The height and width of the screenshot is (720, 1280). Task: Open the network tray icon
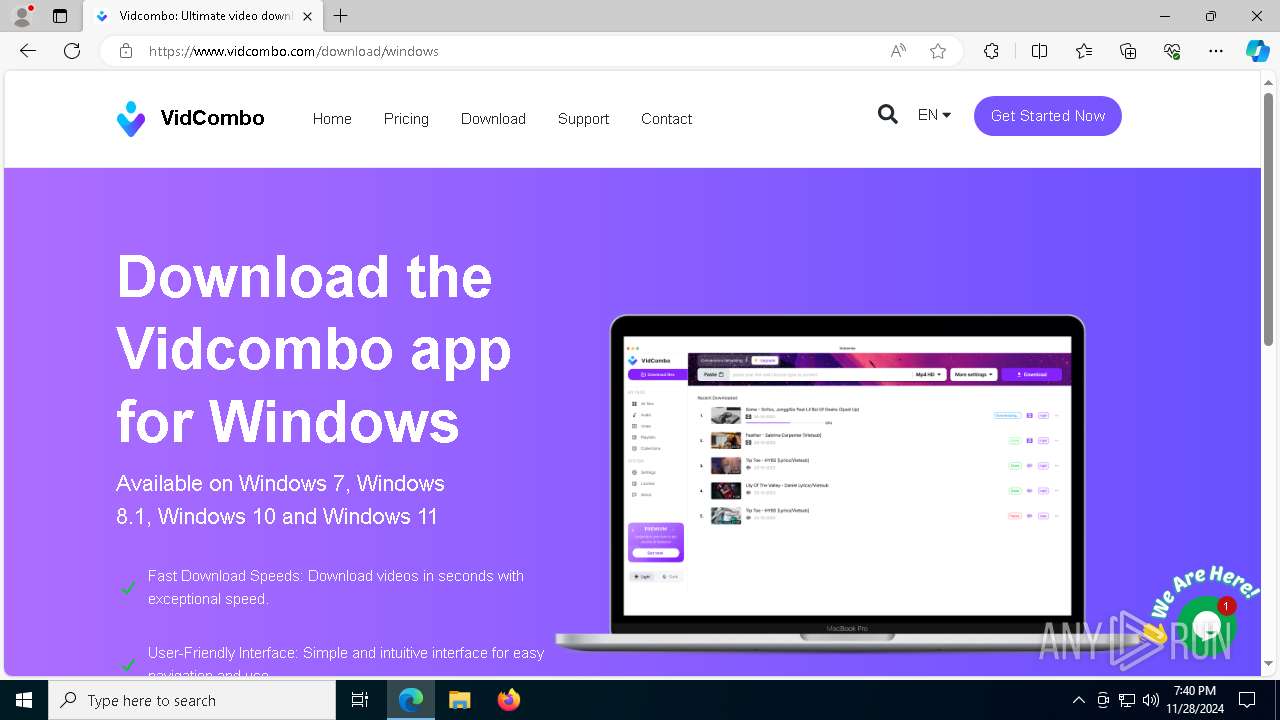[x=1127, y=700]
